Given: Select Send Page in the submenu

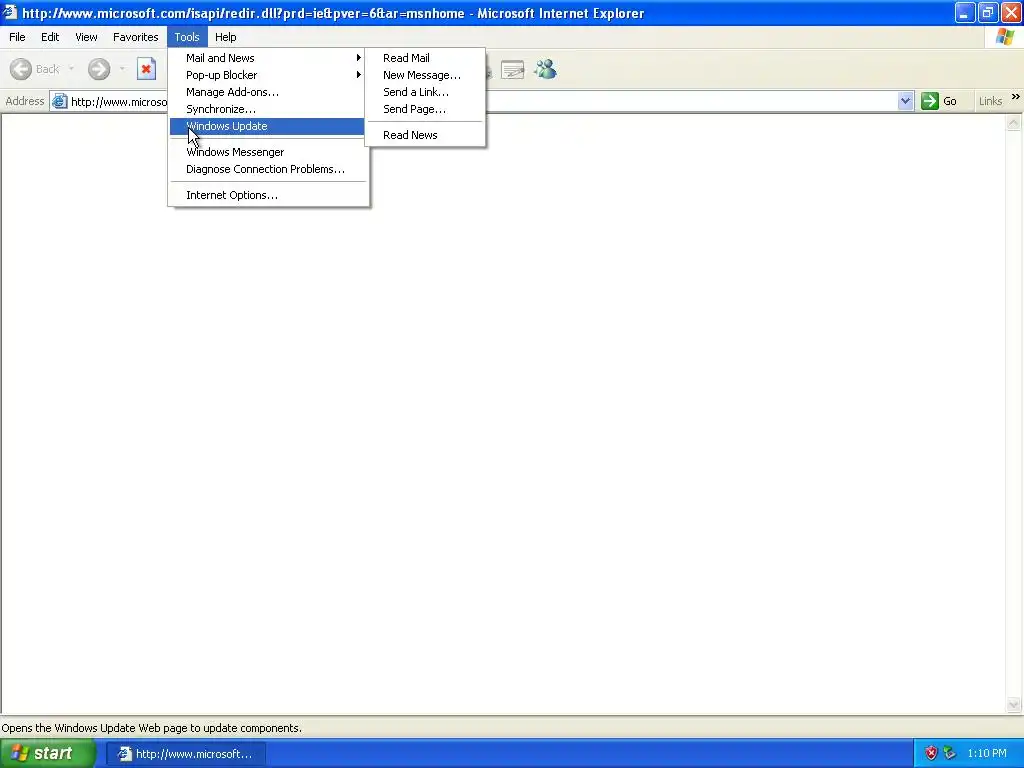Looking at the screenshot, I should [425, 109].
